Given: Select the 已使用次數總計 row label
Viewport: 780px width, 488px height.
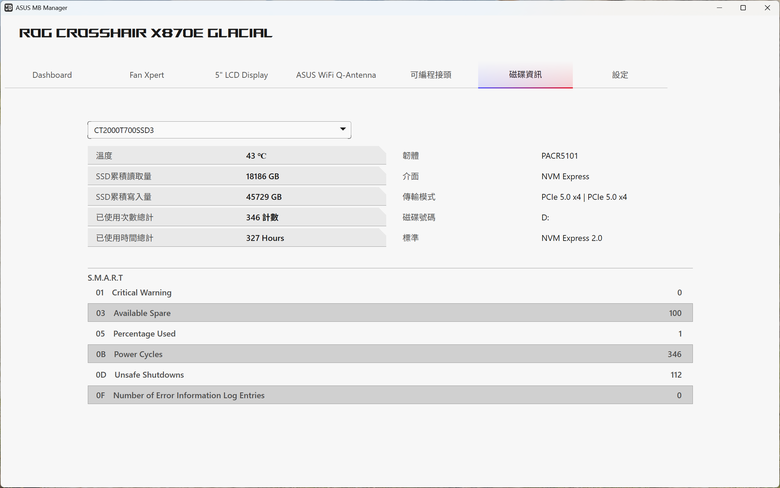Looking at the screenshot, I should click(124, 217).
